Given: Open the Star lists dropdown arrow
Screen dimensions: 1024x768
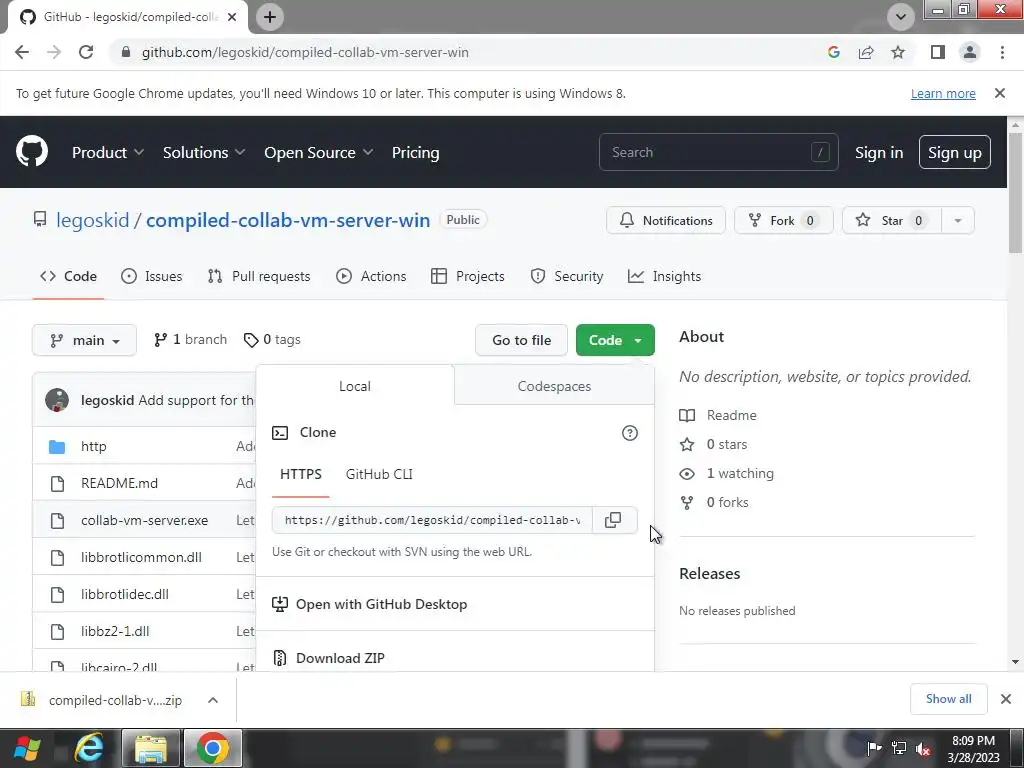Looking at the screenshot, I should click(x=958, y=221).
